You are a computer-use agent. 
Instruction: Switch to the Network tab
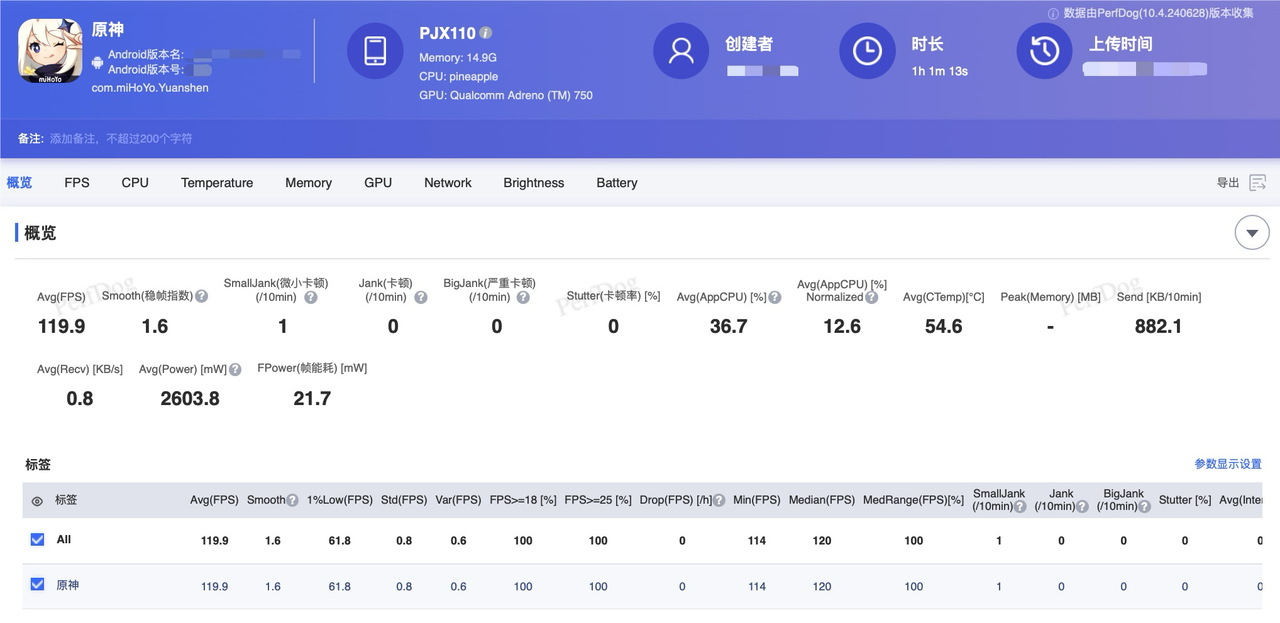pyautogui.click(x=448, y=182)
